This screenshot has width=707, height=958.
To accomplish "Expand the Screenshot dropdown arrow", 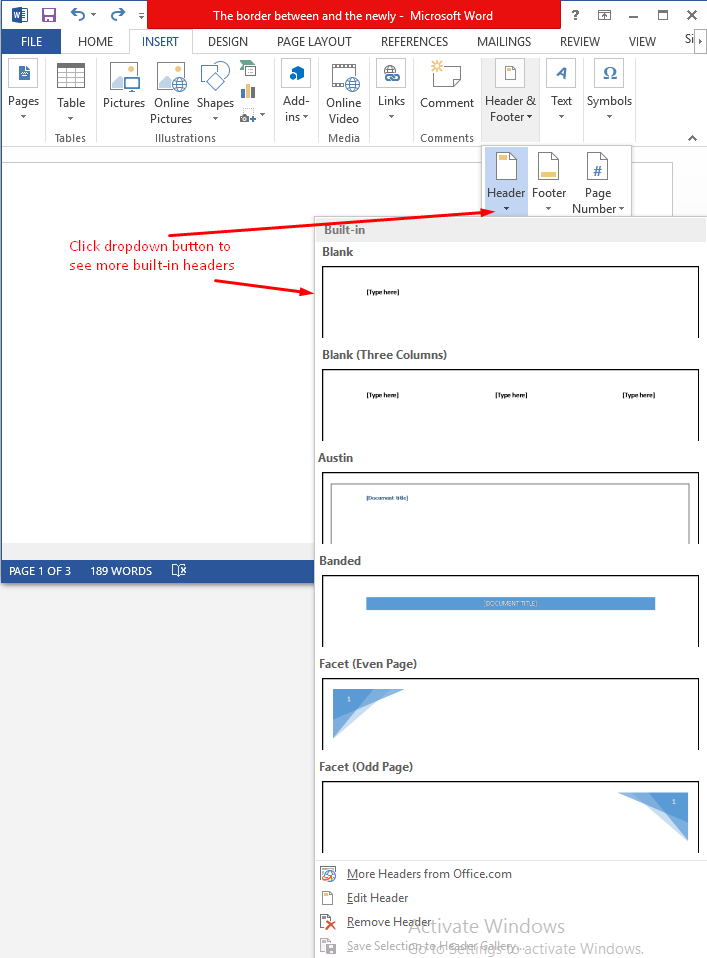I will (262, 115).
